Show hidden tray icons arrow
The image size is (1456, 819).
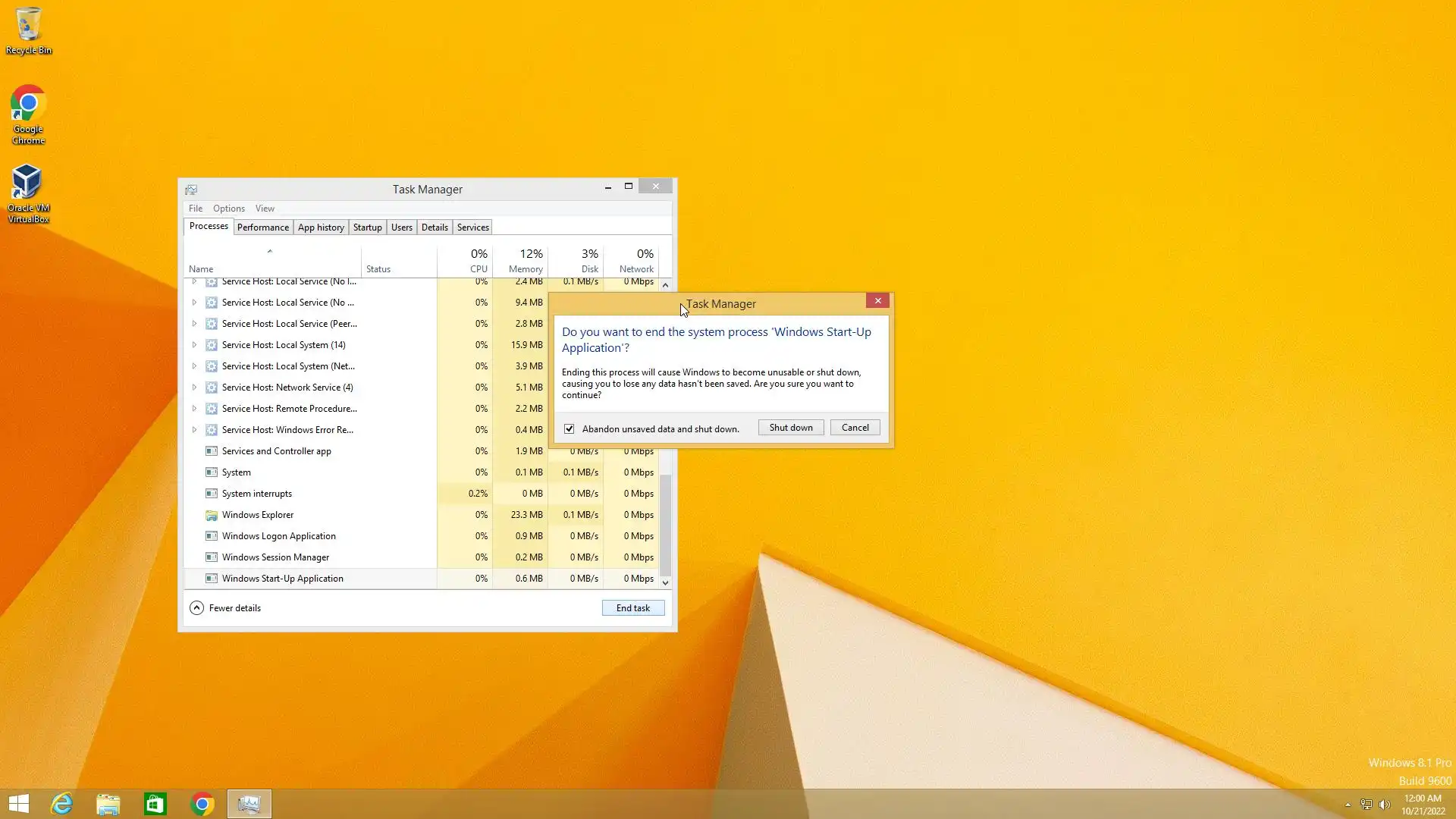[x=1348, y=805]
